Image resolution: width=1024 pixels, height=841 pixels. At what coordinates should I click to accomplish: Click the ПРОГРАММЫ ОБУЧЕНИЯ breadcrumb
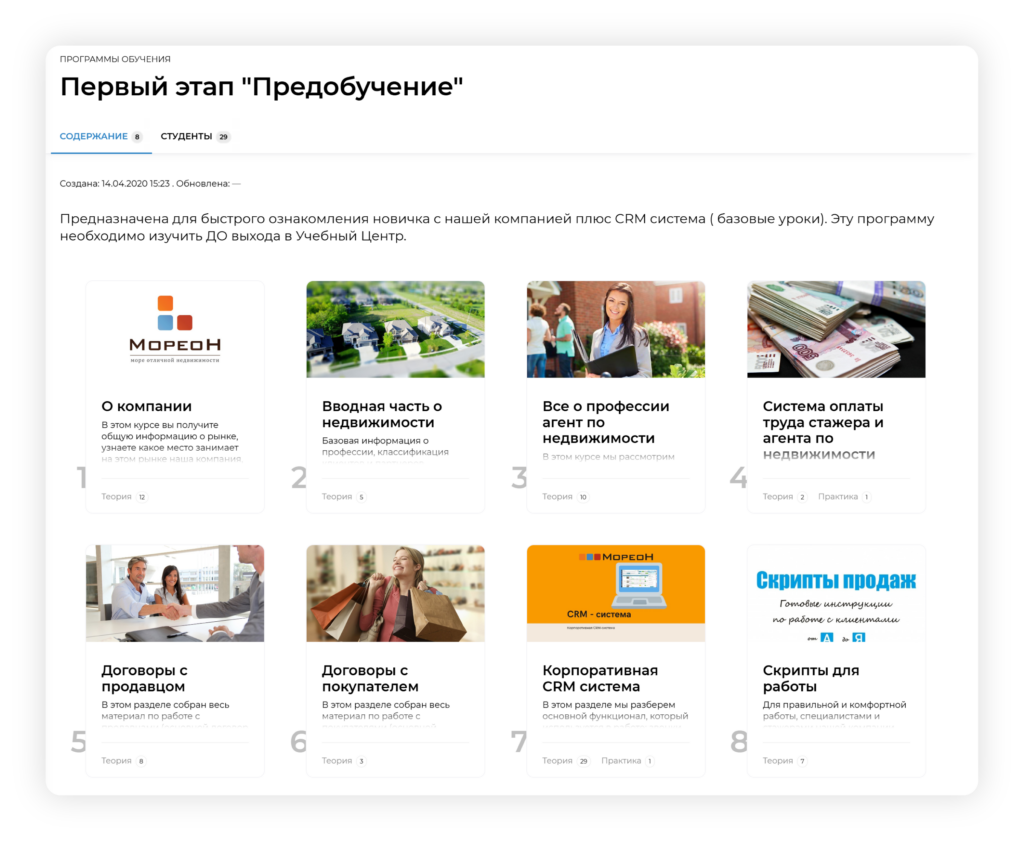point(115,59)
